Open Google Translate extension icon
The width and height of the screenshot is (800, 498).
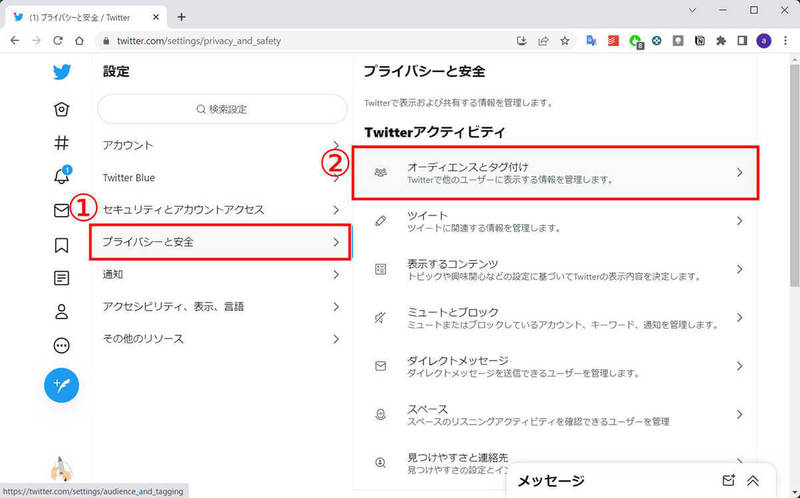click(591, 41)
